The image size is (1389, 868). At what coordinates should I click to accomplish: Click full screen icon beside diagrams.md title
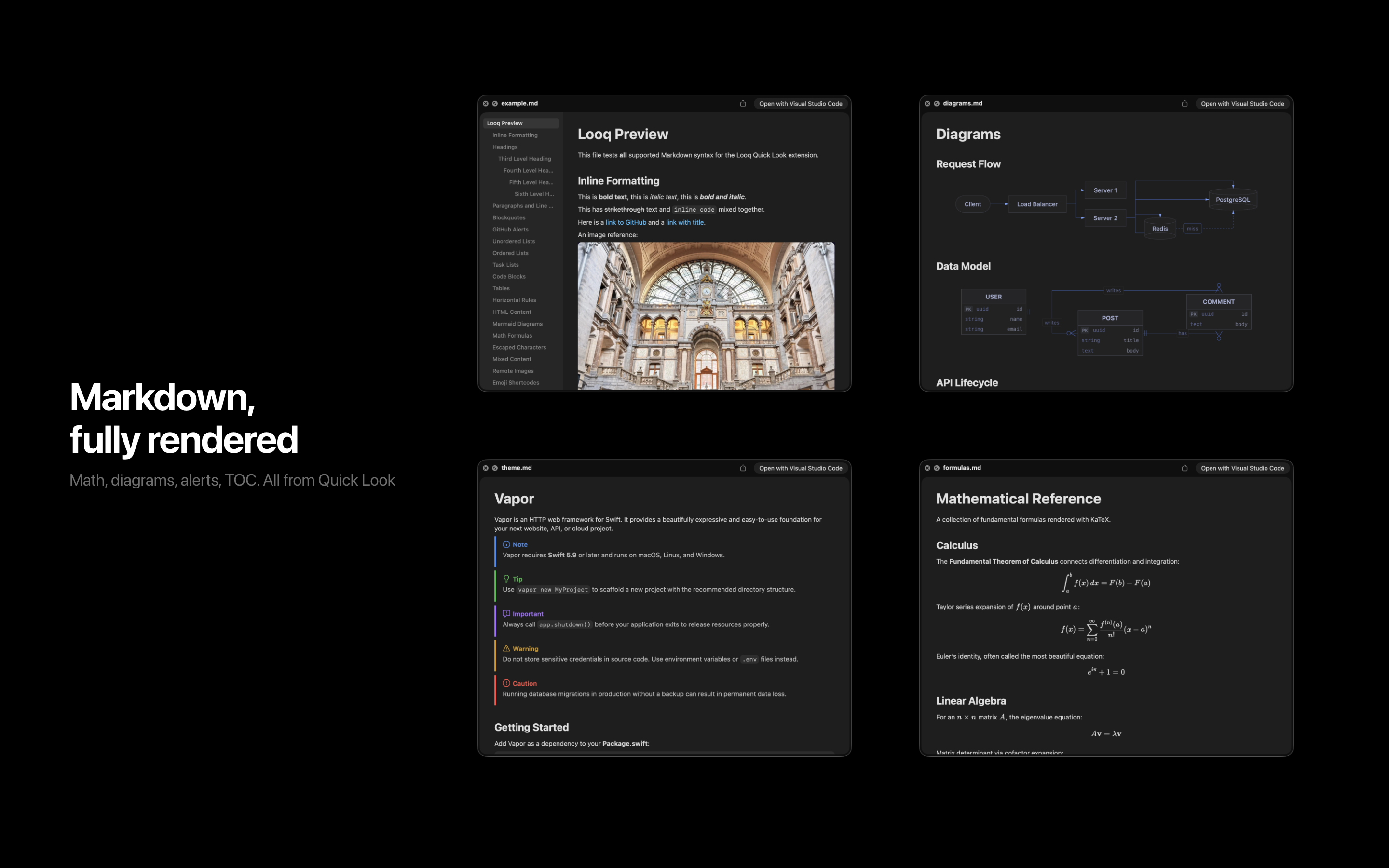pyautogui.click(x=936, y=103)
